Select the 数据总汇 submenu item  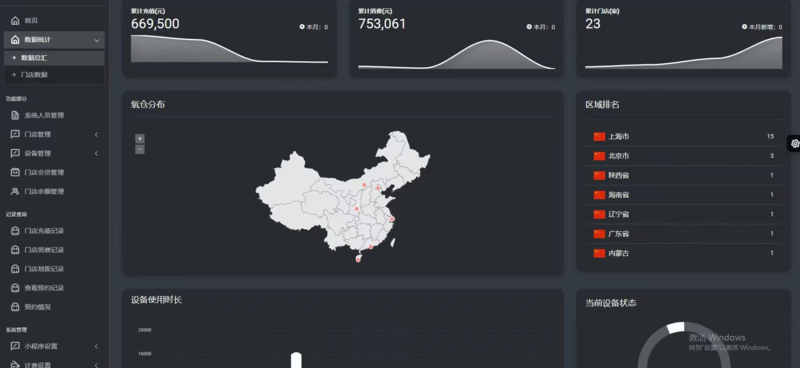click(x=54, y=58)
